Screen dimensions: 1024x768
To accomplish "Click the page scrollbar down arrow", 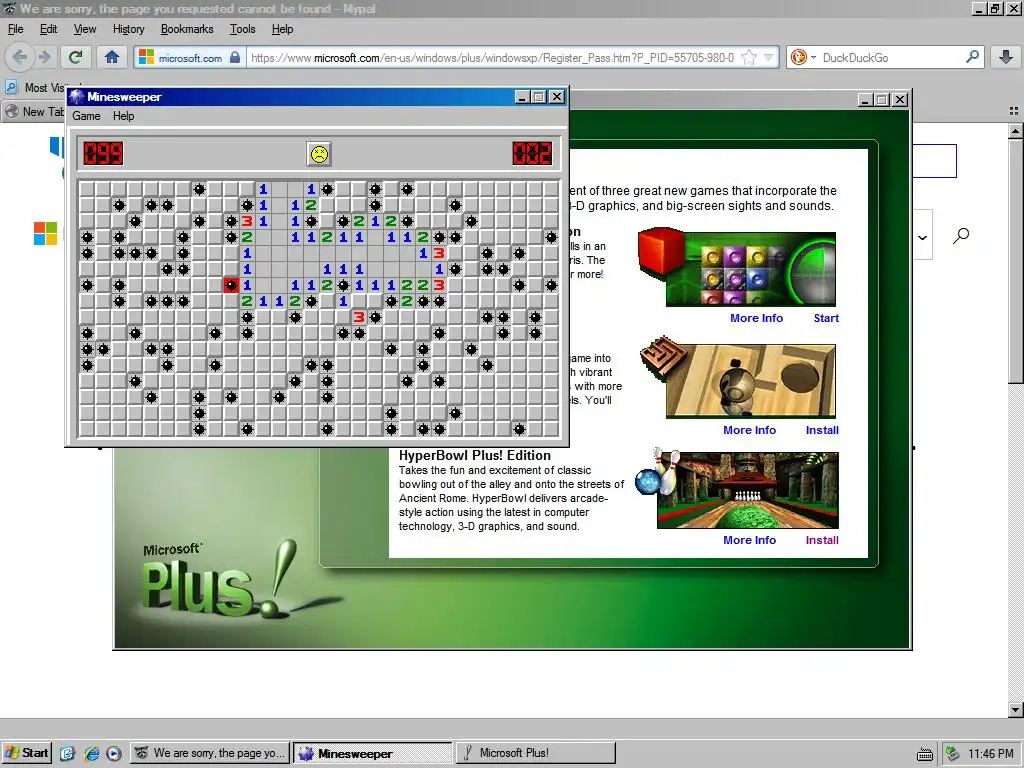I will click(x=1016, y=709).
